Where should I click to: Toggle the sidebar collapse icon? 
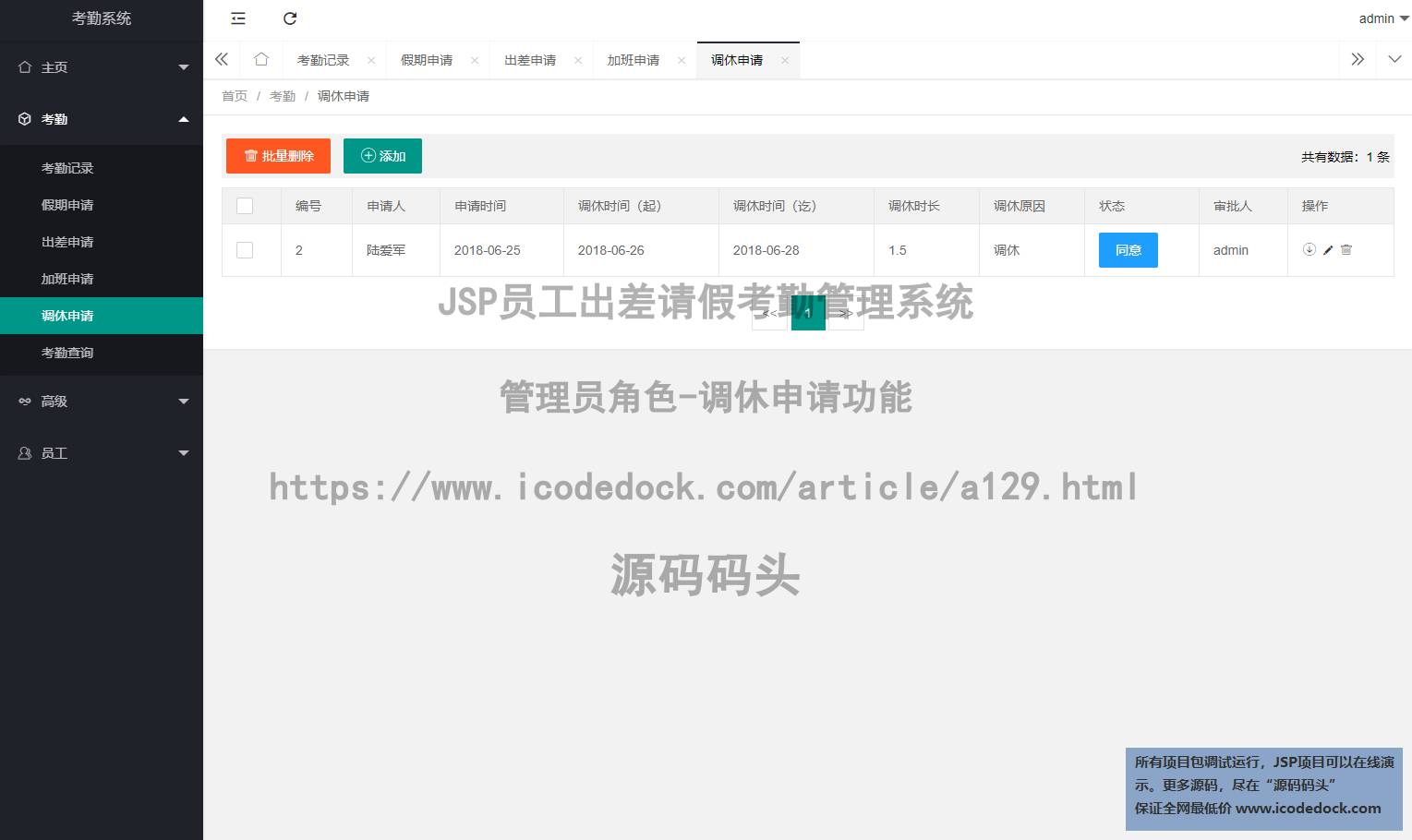[x=238, y=18]
